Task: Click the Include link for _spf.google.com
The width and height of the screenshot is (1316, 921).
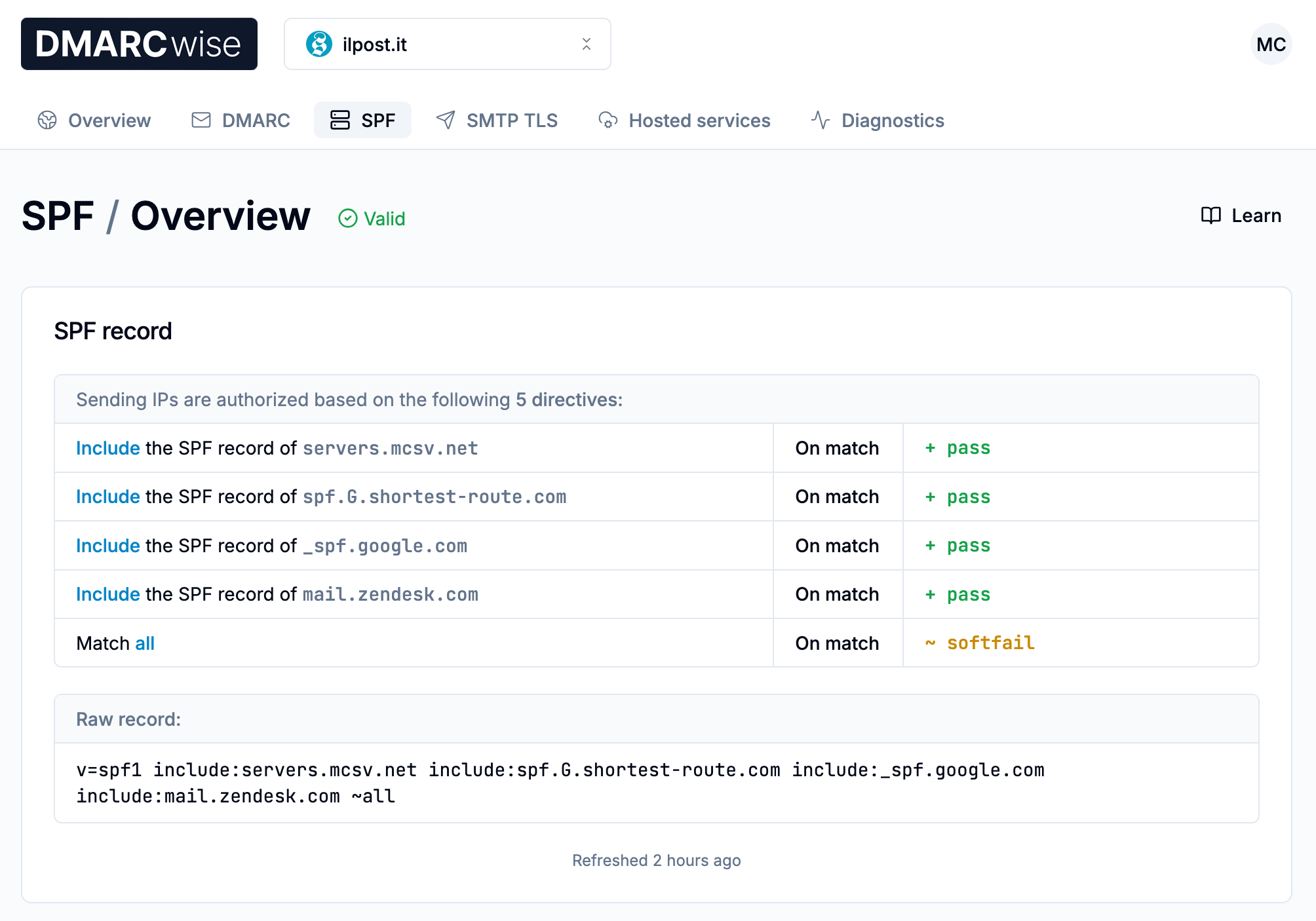Action: (x=107, y=545)
